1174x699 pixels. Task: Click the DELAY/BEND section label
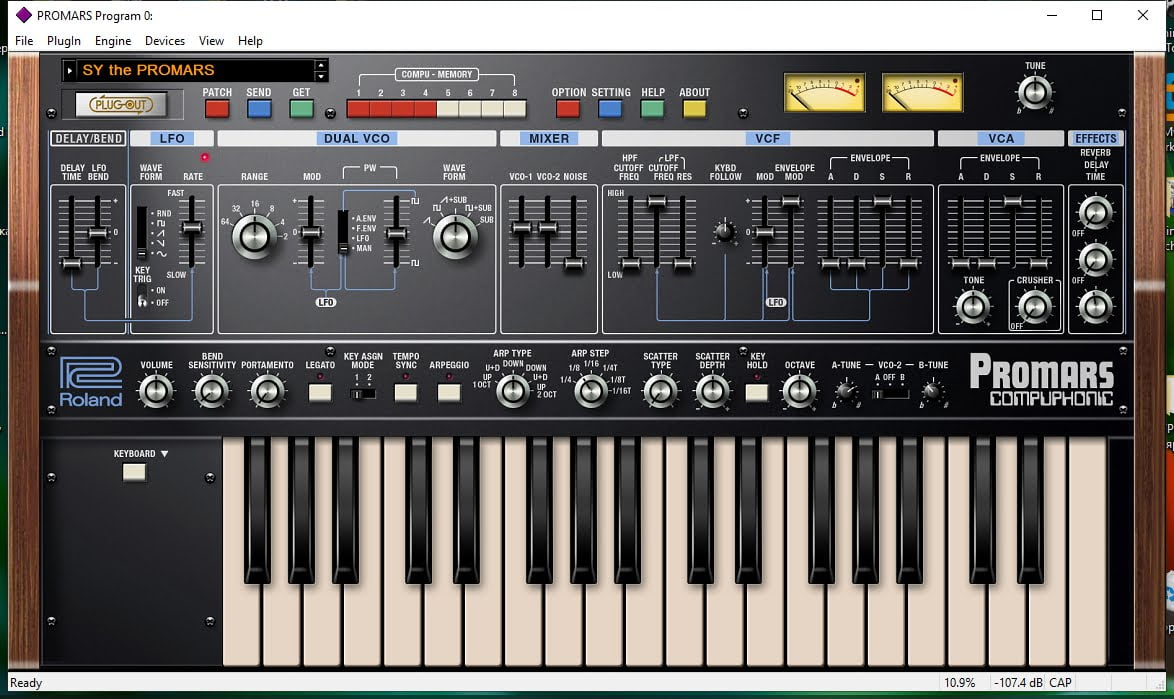click(88, 138)
